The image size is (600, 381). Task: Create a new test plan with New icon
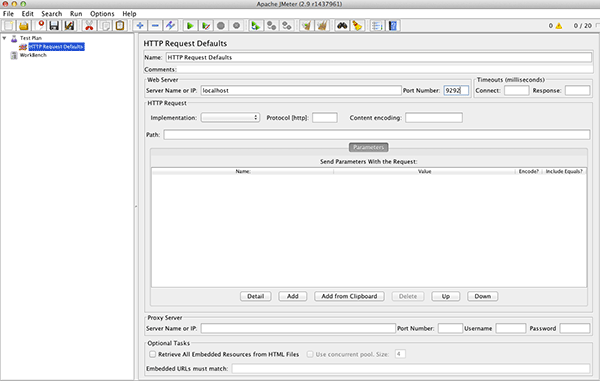pyautogui.click(x=9, y=26)
